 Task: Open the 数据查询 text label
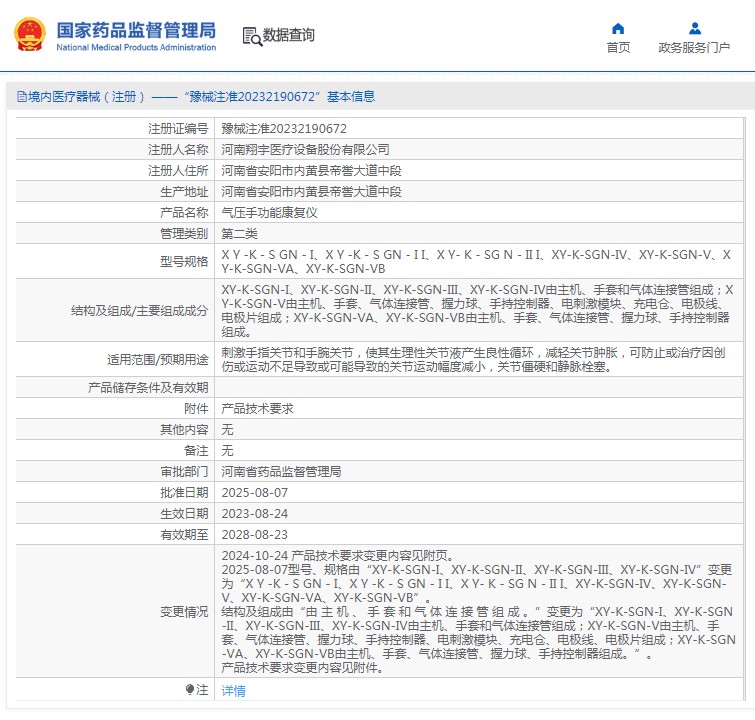click(289, 36)
